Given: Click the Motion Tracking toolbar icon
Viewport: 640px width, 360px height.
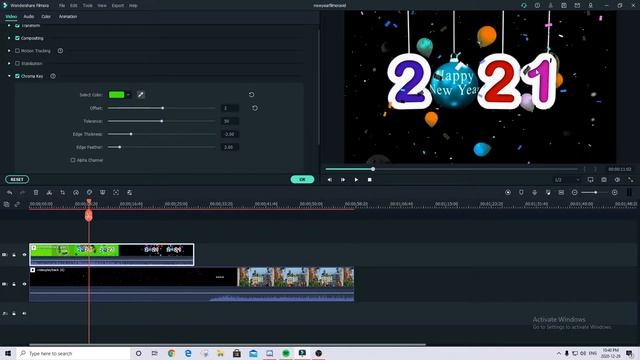Looking at the screenshot, I should pyautogui.click(x=116, y=192).
